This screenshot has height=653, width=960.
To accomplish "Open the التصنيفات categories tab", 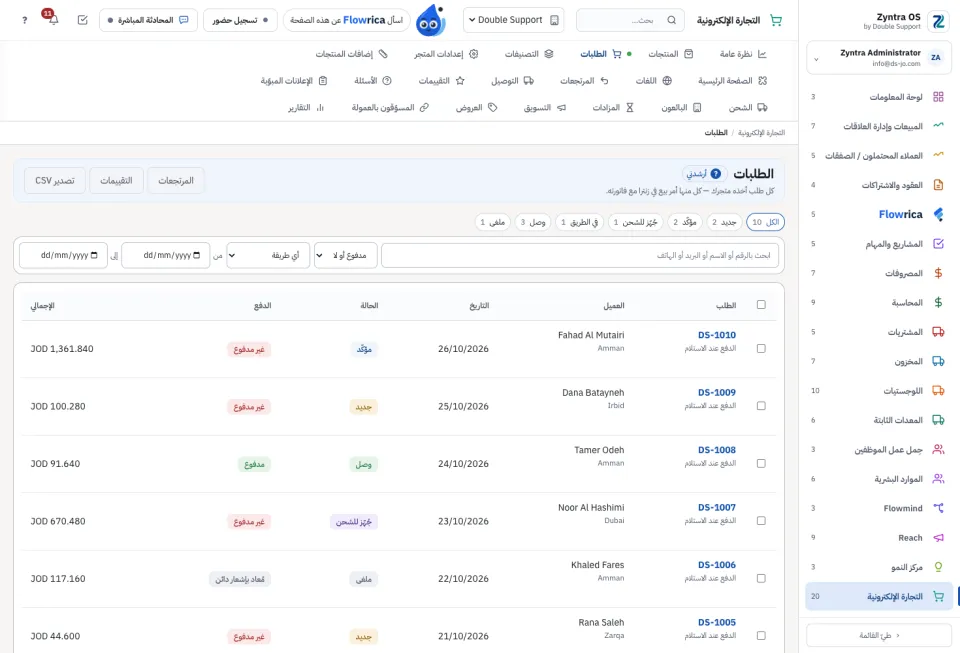I will click(x=529, y=54).
